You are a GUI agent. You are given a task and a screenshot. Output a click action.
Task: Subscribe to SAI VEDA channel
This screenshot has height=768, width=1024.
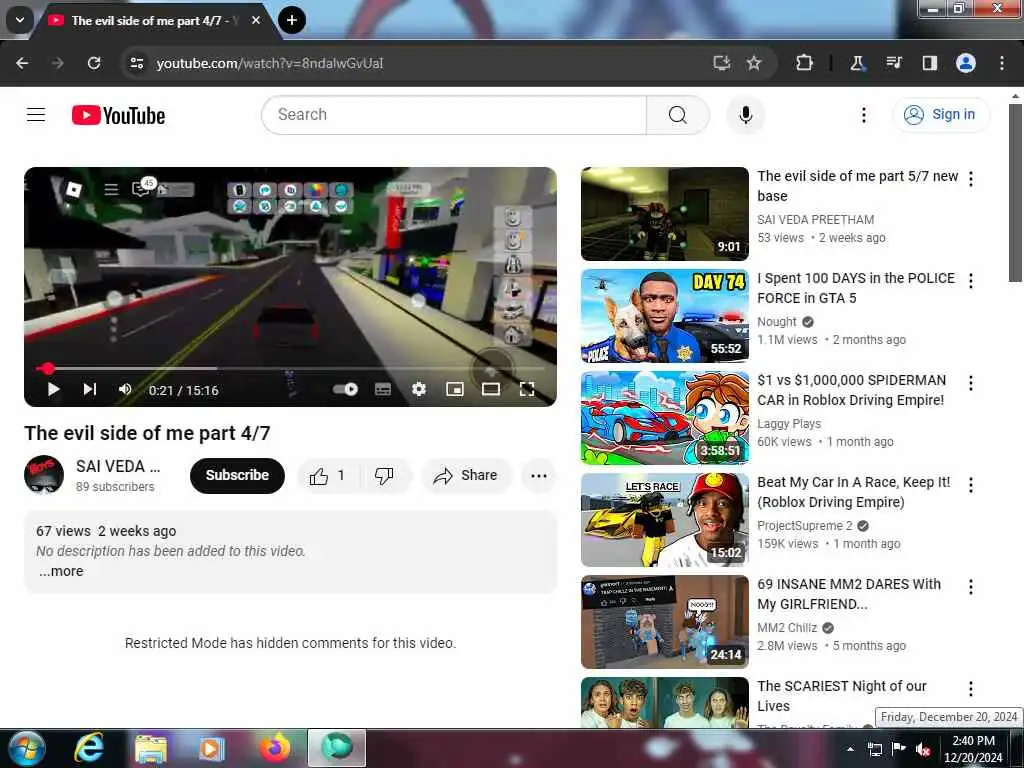point(237,475)
